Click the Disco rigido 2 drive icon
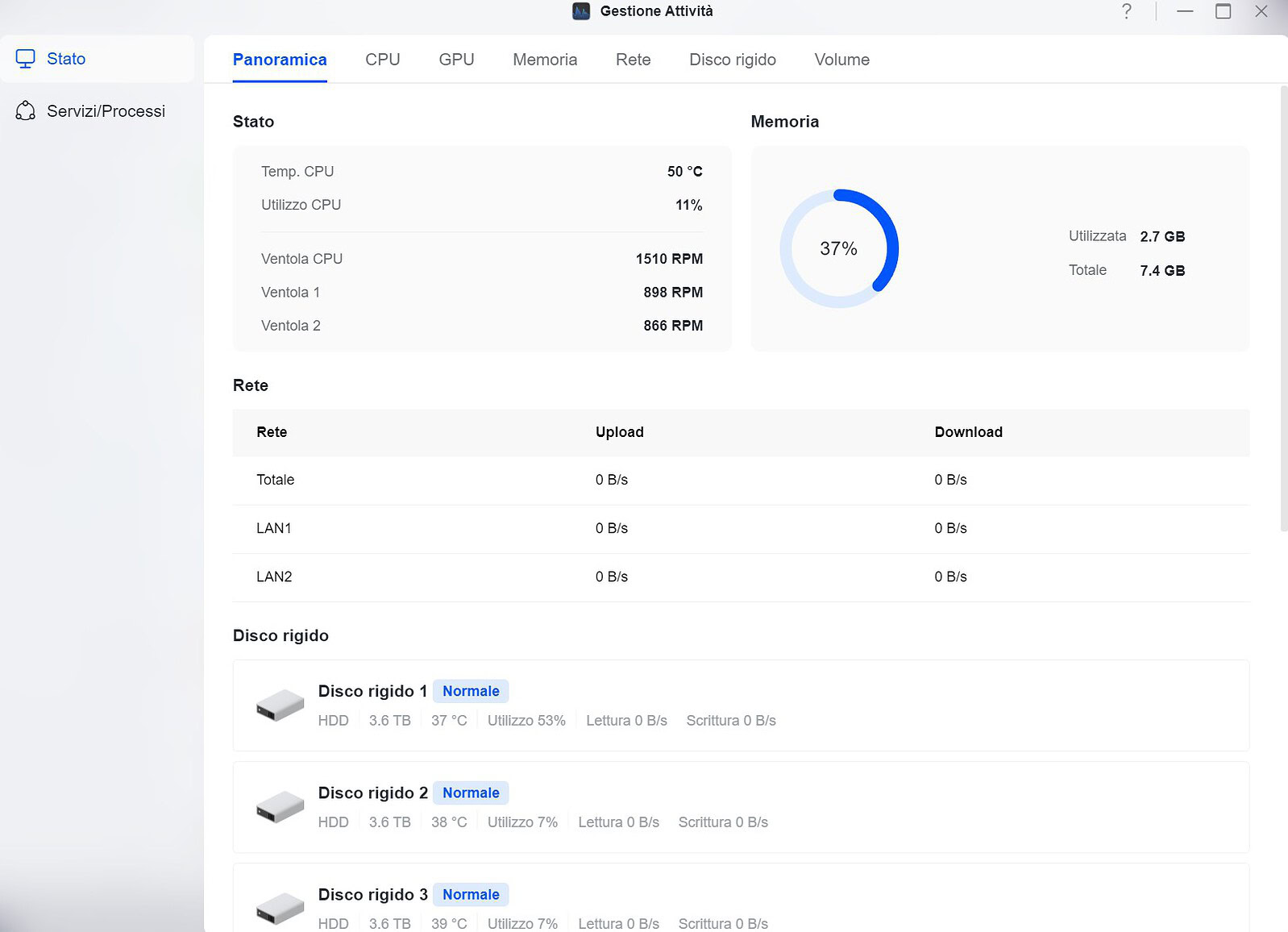Image resolution: width=1288 pixels, height=932 pixels. (x=280, y=807)
